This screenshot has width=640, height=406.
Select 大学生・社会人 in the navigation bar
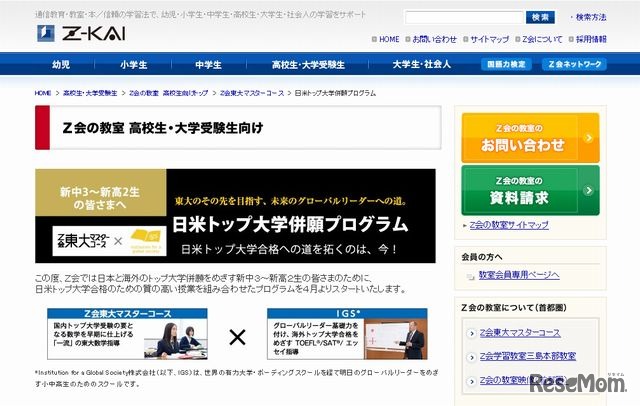(421, 64)
